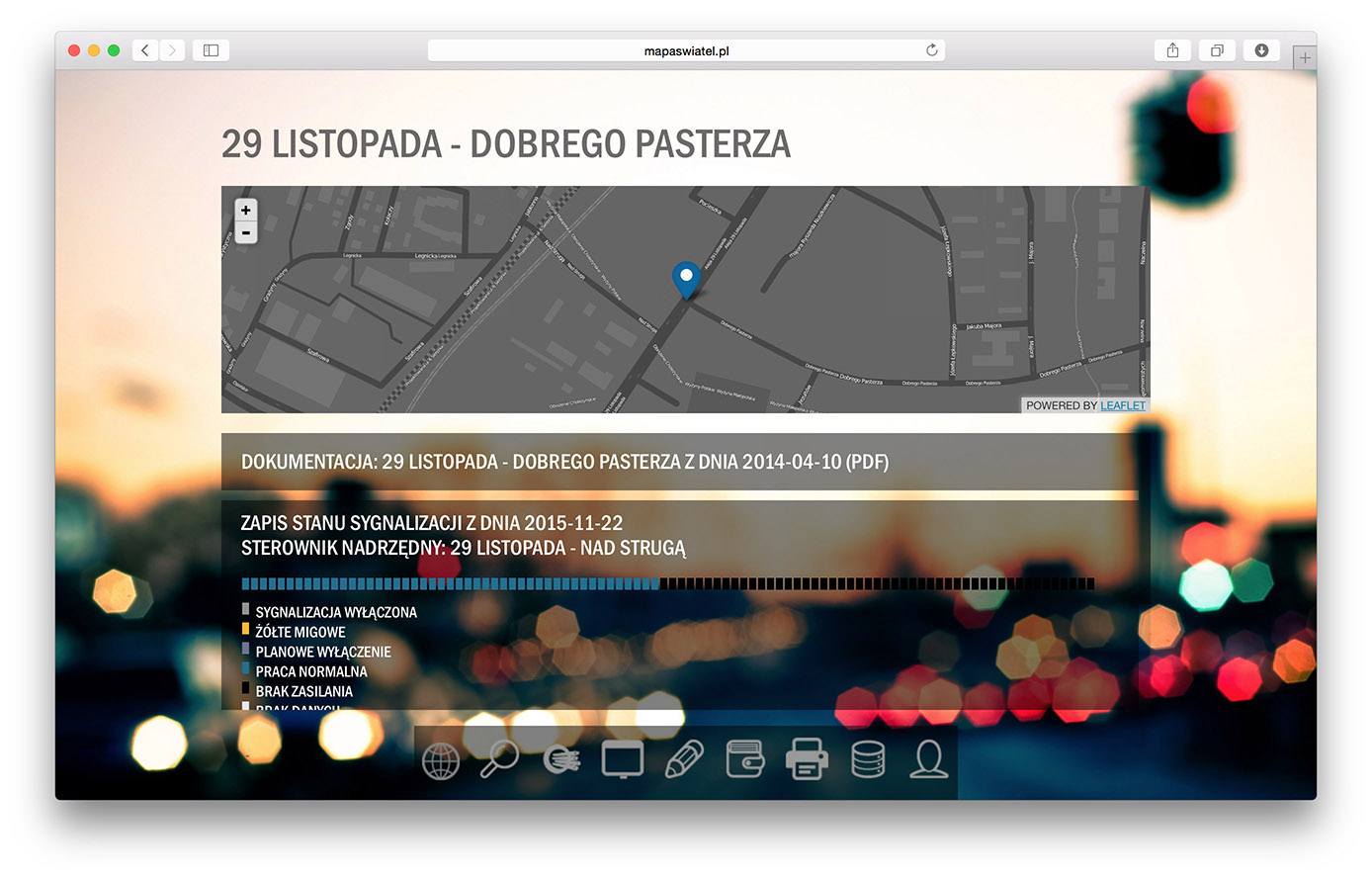Click the 'ŻÓŁTE MIGOWE' legend label
This screenshot has width=1372, height=879.
pyautogui.click(x=300, y=632)
